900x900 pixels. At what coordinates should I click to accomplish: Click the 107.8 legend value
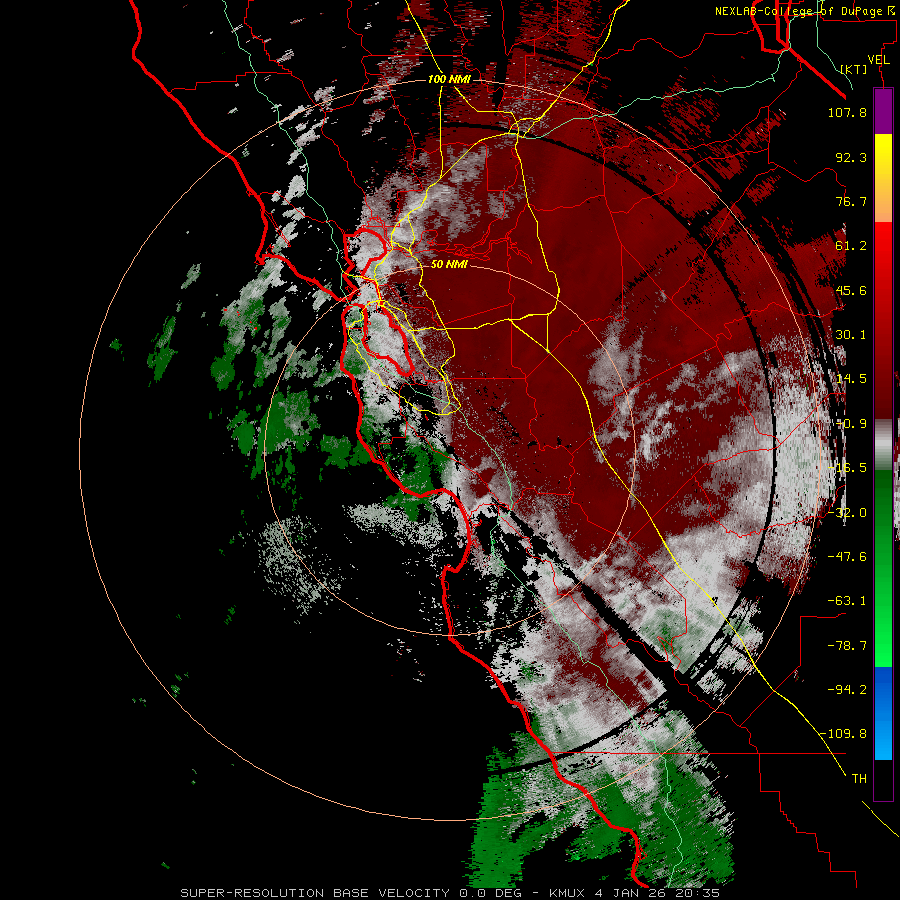click(847, 112)
